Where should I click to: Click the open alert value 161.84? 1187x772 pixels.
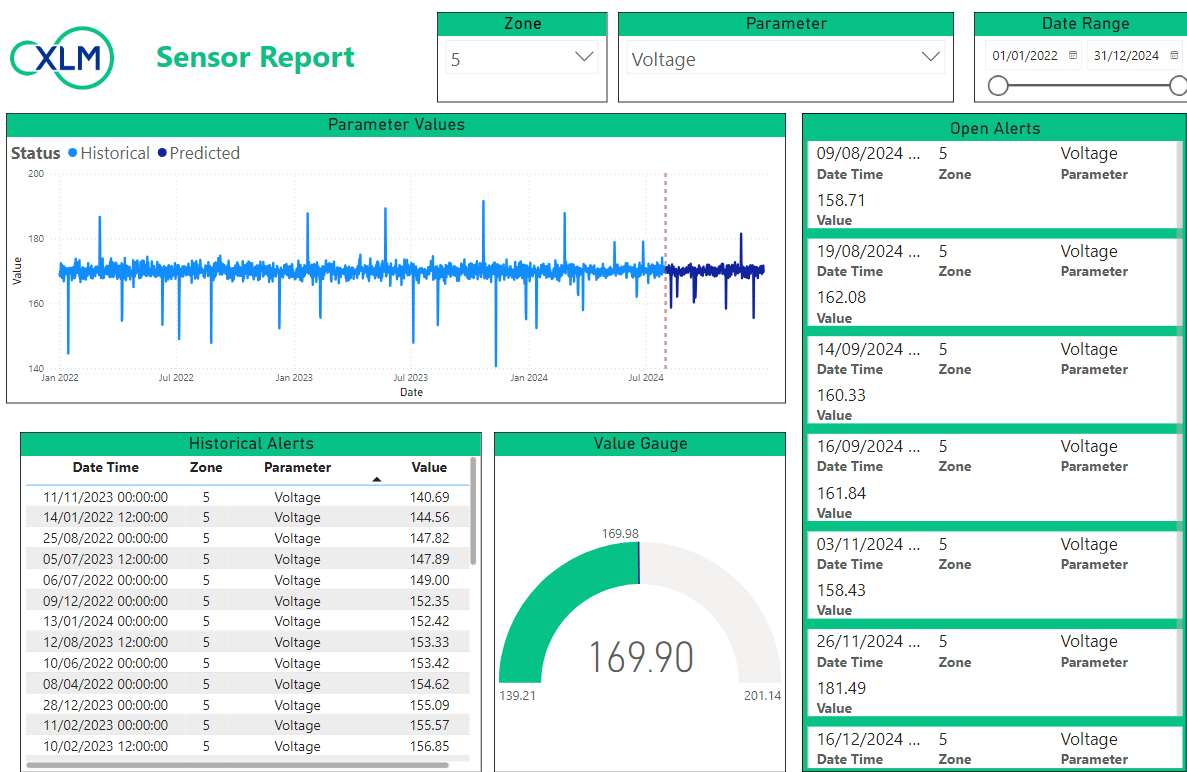pyautogui.click(x=841, y=493)
